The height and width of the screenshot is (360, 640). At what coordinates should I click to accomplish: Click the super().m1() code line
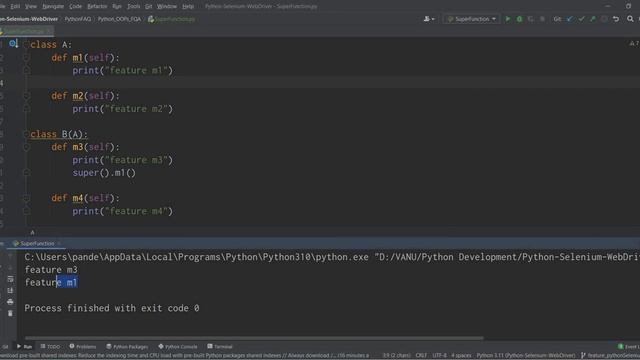(104, 173)
